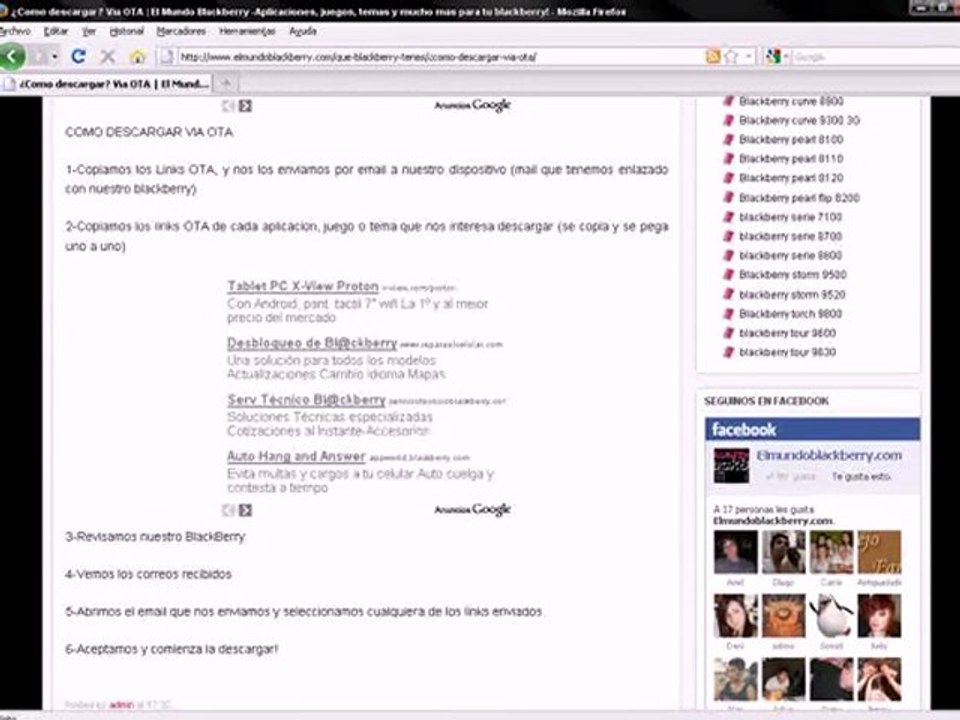Open Diego's Facebook fan photo
The height and width of the screenshot is (720, 960).
(783, 552)
